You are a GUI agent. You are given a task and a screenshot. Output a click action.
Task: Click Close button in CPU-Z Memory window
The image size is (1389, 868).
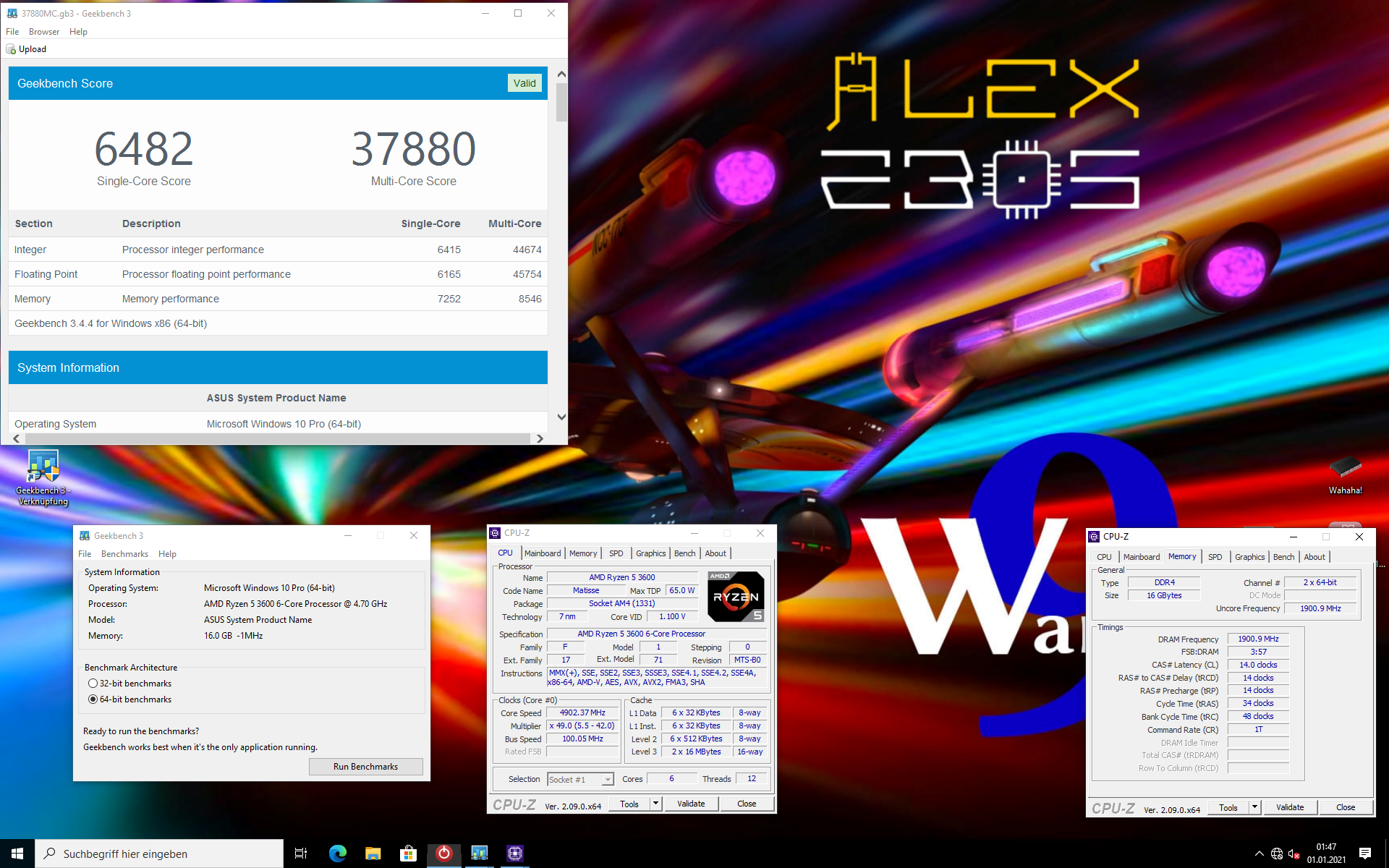[1346, 807]
